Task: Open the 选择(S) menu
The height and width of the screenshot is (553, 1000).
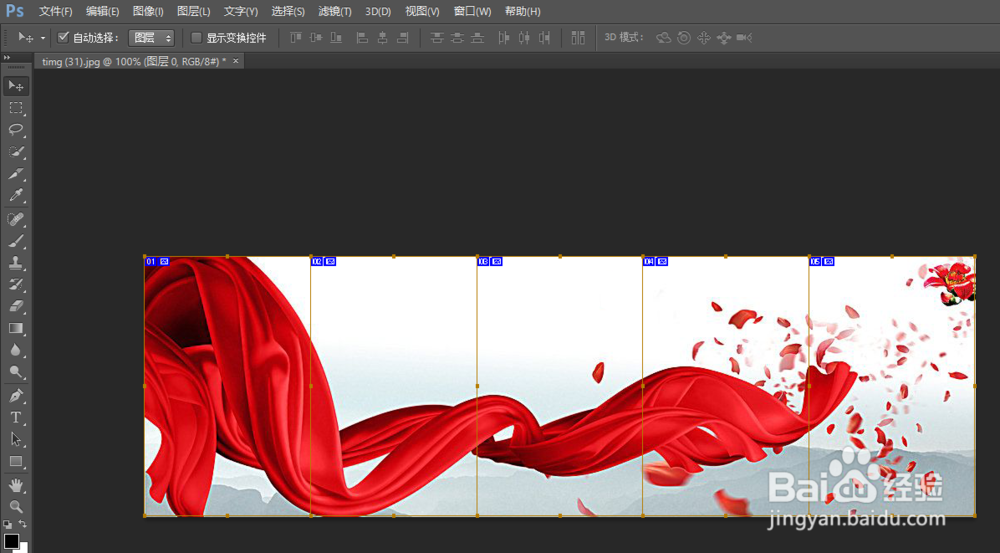Action: coord(288,11)
